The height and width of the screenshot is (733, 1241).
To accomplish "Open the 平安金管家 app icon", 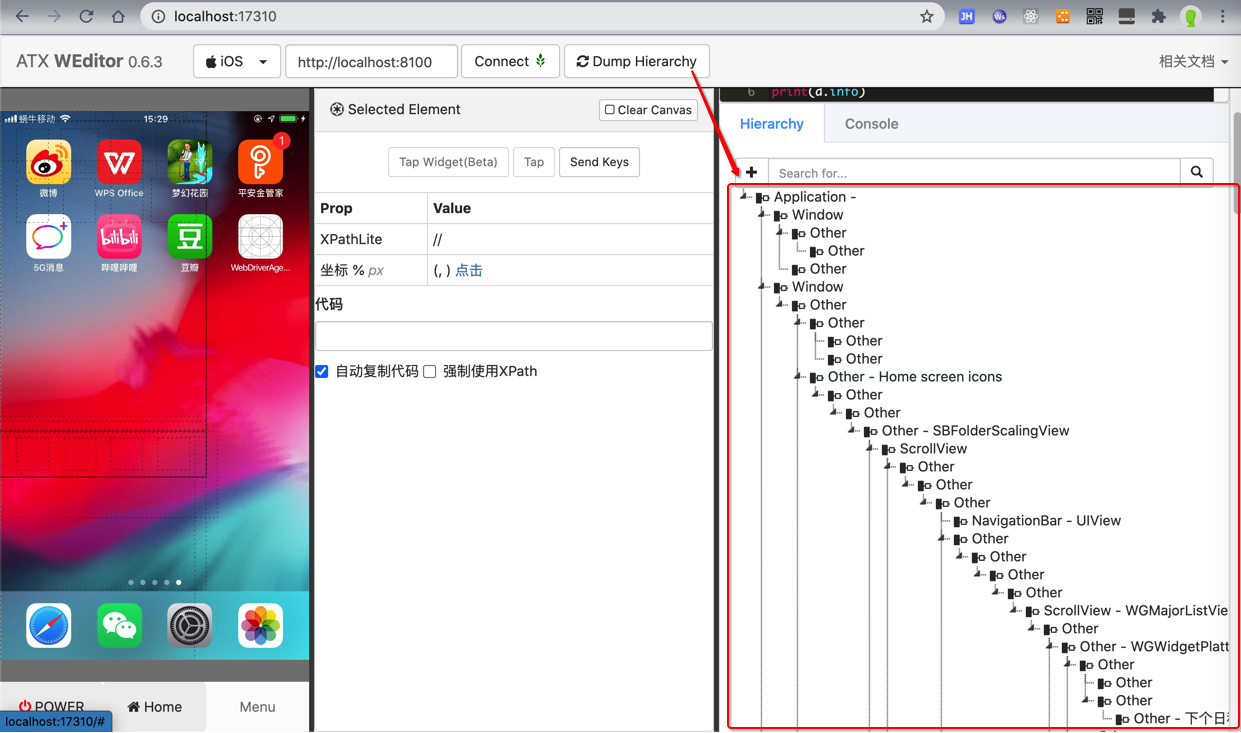I will (260, 162).
